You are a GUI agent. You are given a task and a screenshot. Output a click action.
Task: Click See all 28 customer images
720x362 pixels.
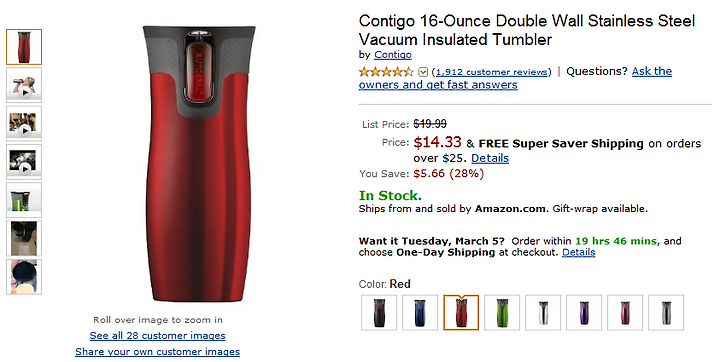(158, 335)
